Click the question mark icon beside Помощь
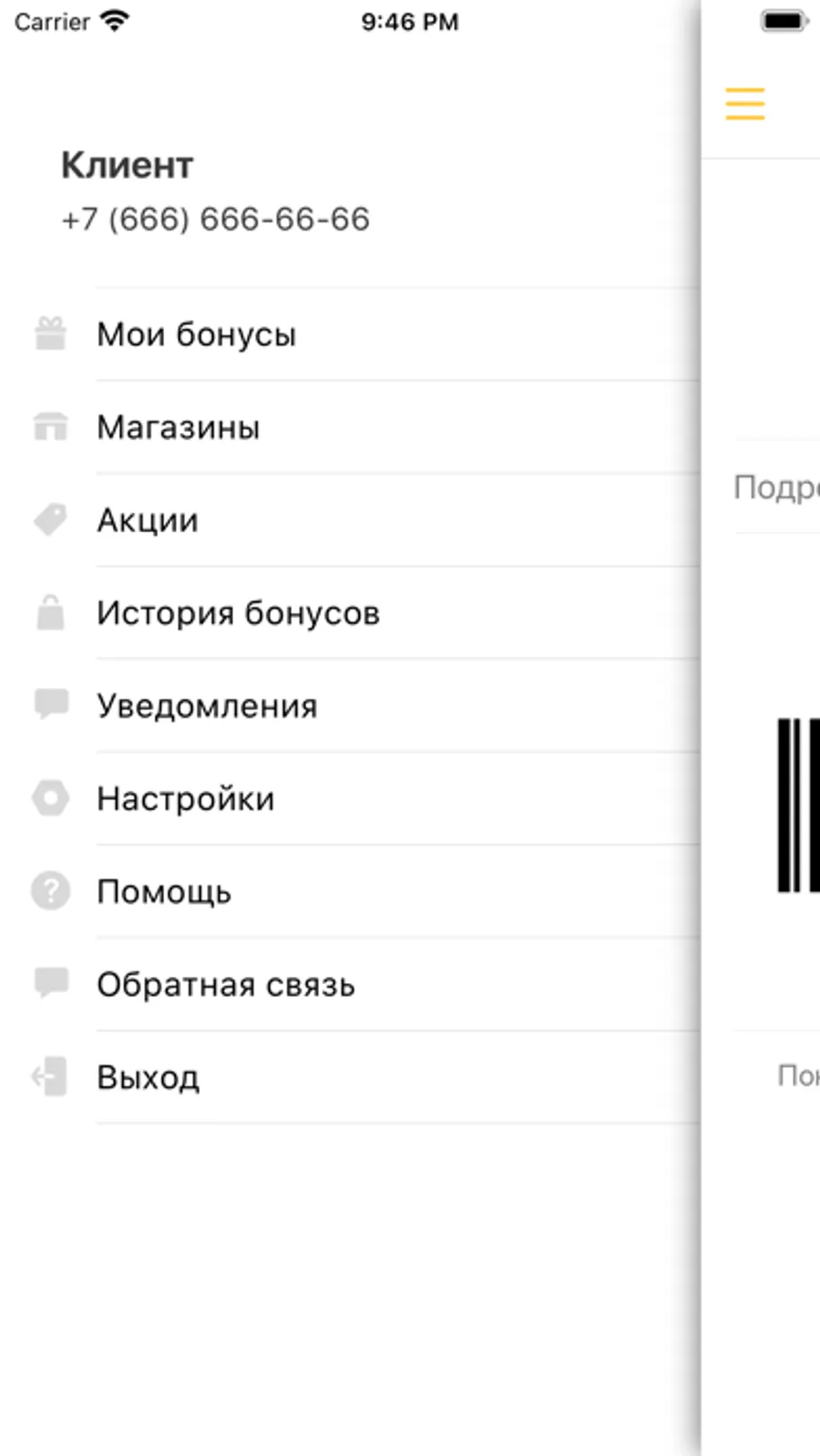The width and height of the screenshot is (820, 1456). (x=50, y=890)
